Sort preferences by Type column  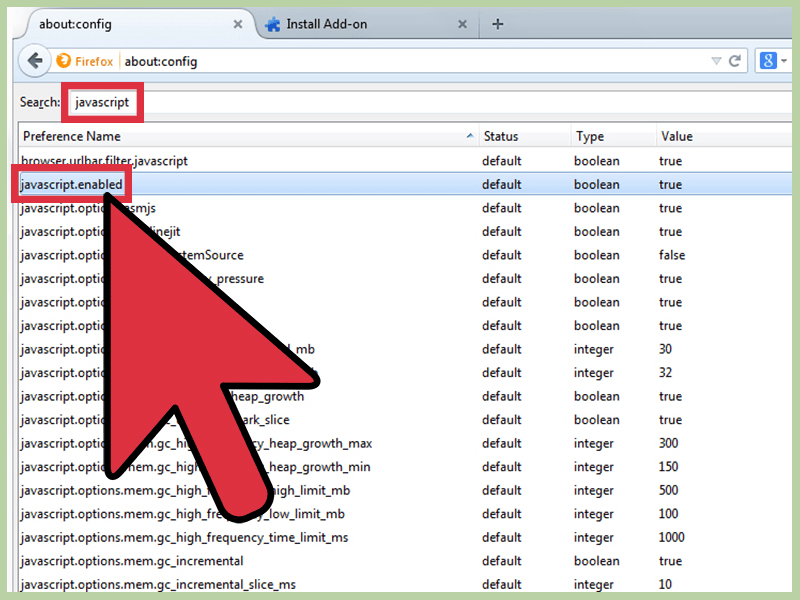tap(590, 136)
